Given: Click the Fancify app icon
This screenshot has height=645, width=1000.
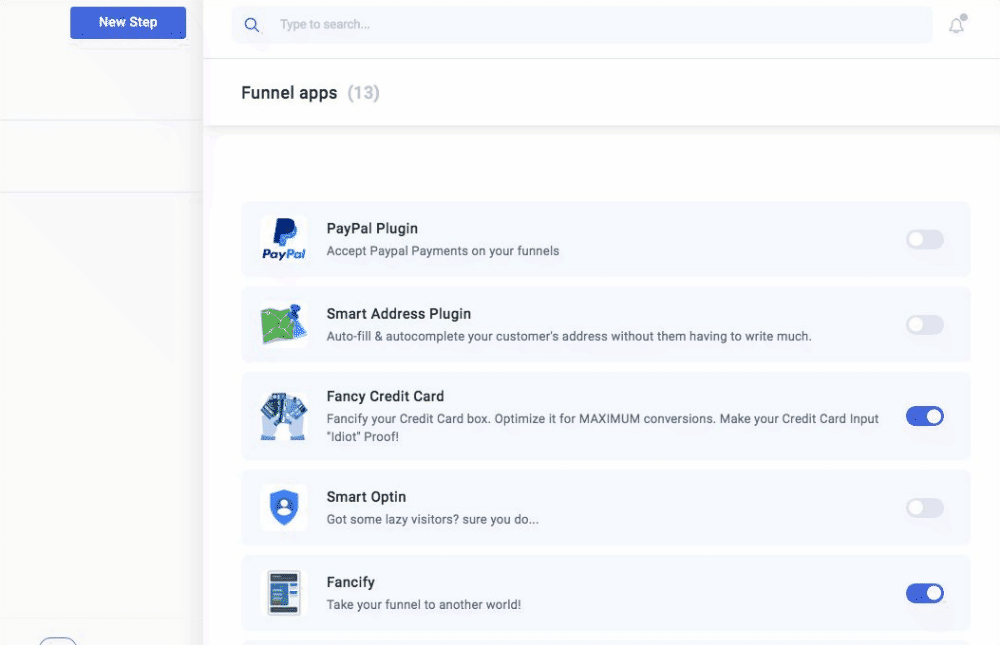Looking at the screenshot, I should coord(284,593).
